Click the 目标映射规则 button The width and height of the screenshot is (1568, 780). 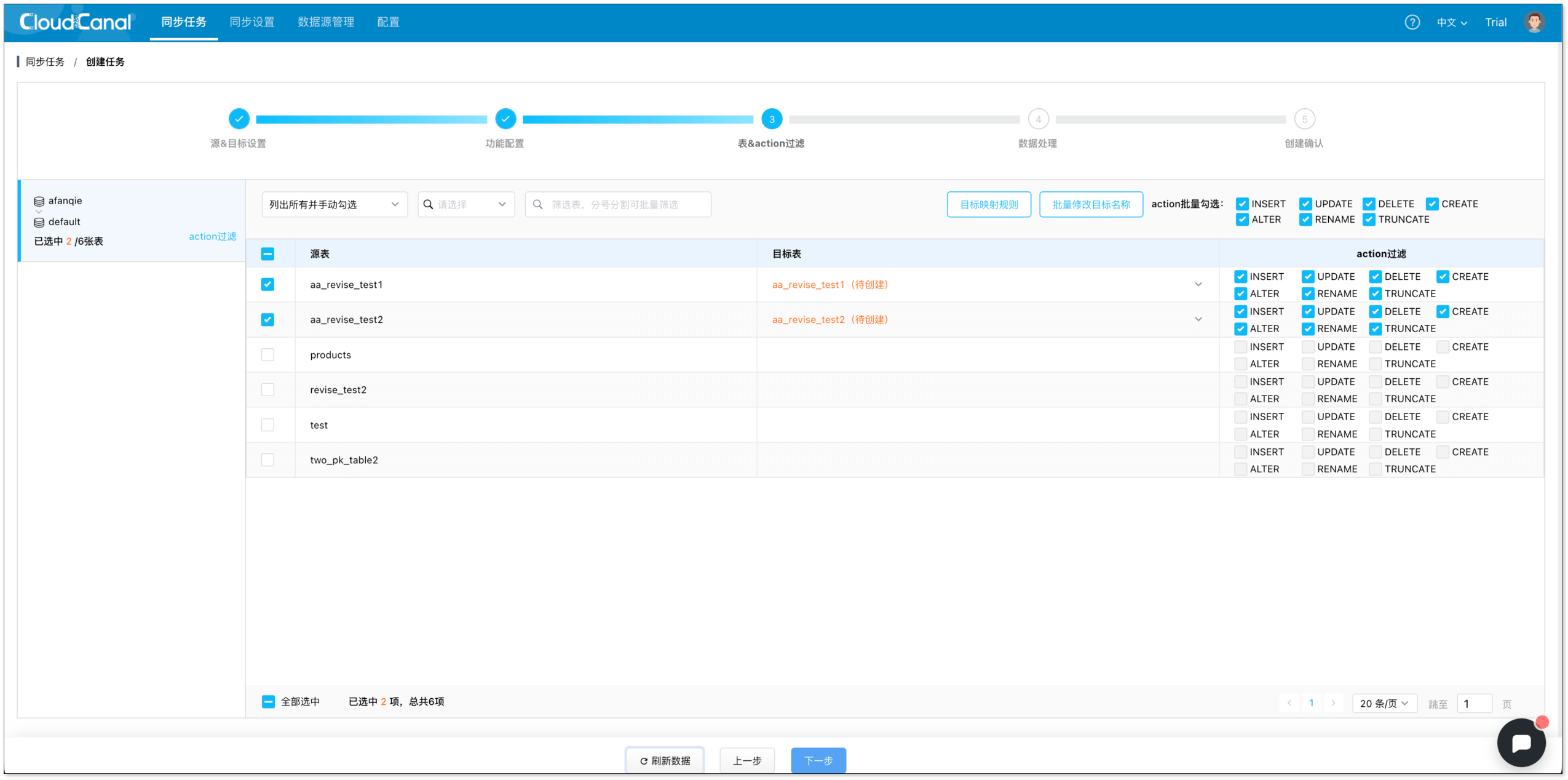point(988,204)
